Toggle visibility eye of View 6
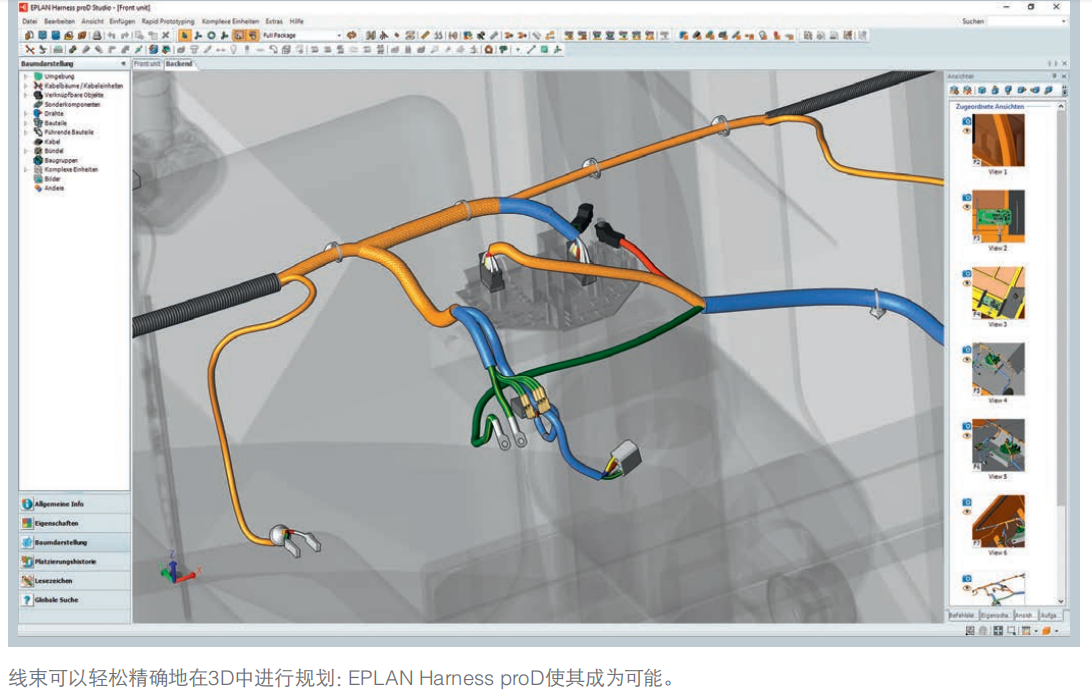 coord(967,512)
